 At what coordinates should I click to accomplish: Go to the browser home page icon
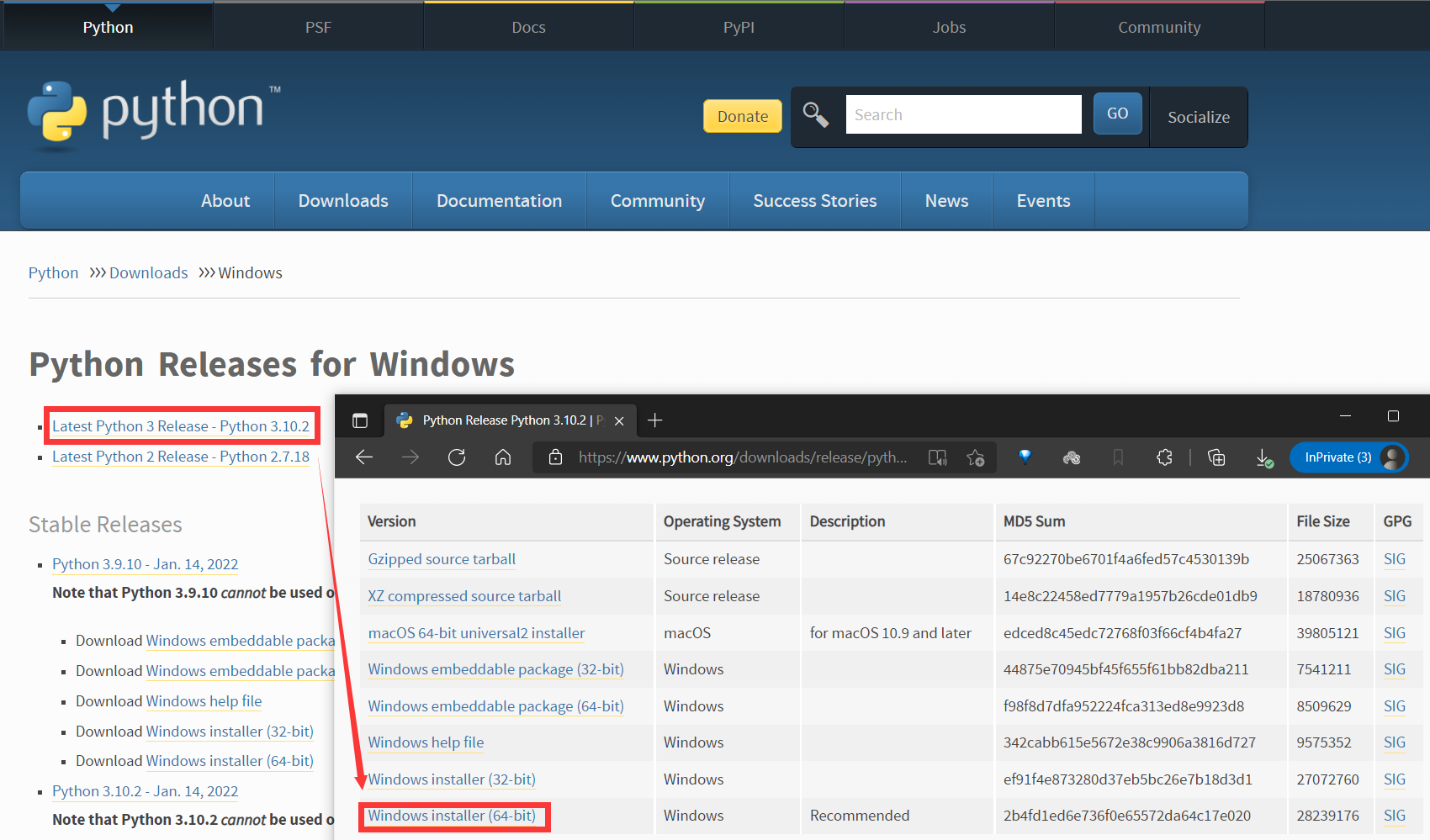click(503, 457)
